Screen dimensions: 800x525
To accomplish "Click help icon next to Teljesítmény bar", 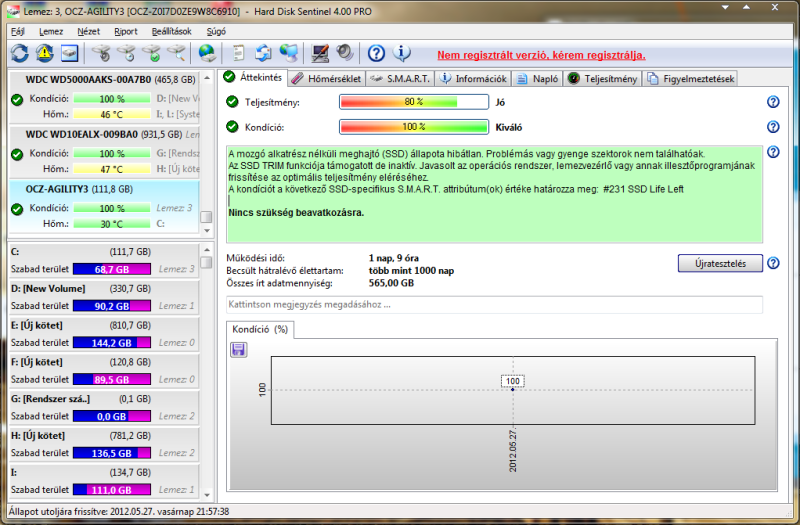I will tap(773, 102).
